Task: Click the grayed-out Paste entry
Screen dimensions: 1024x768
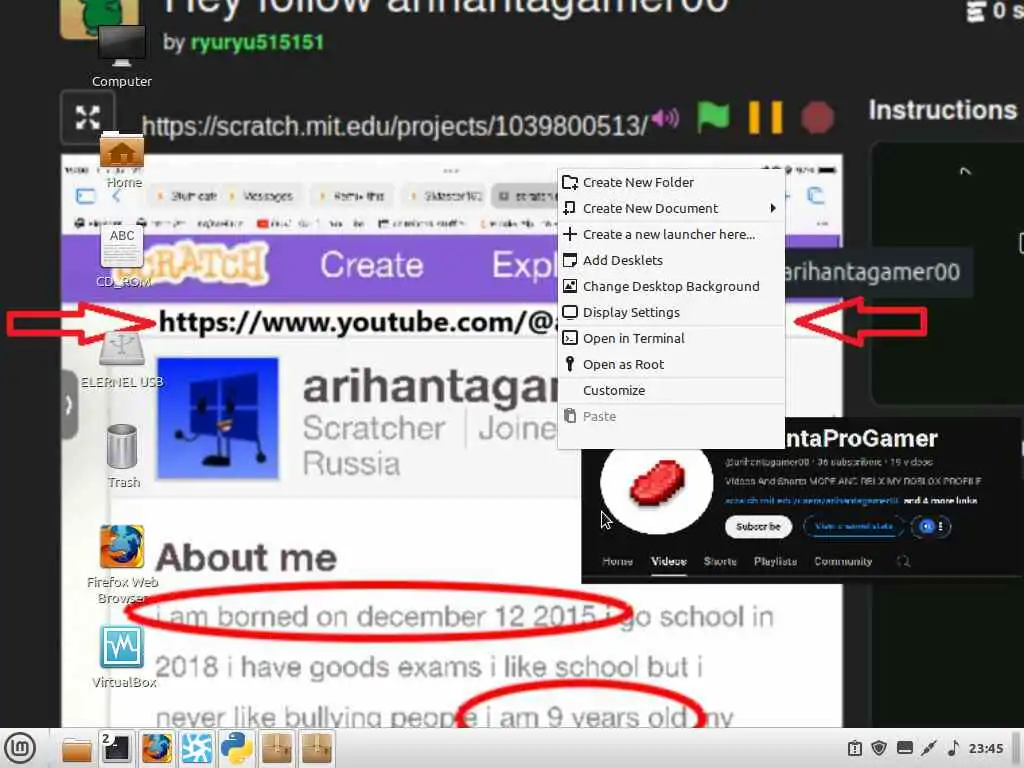Action: [x=671, y=417]
